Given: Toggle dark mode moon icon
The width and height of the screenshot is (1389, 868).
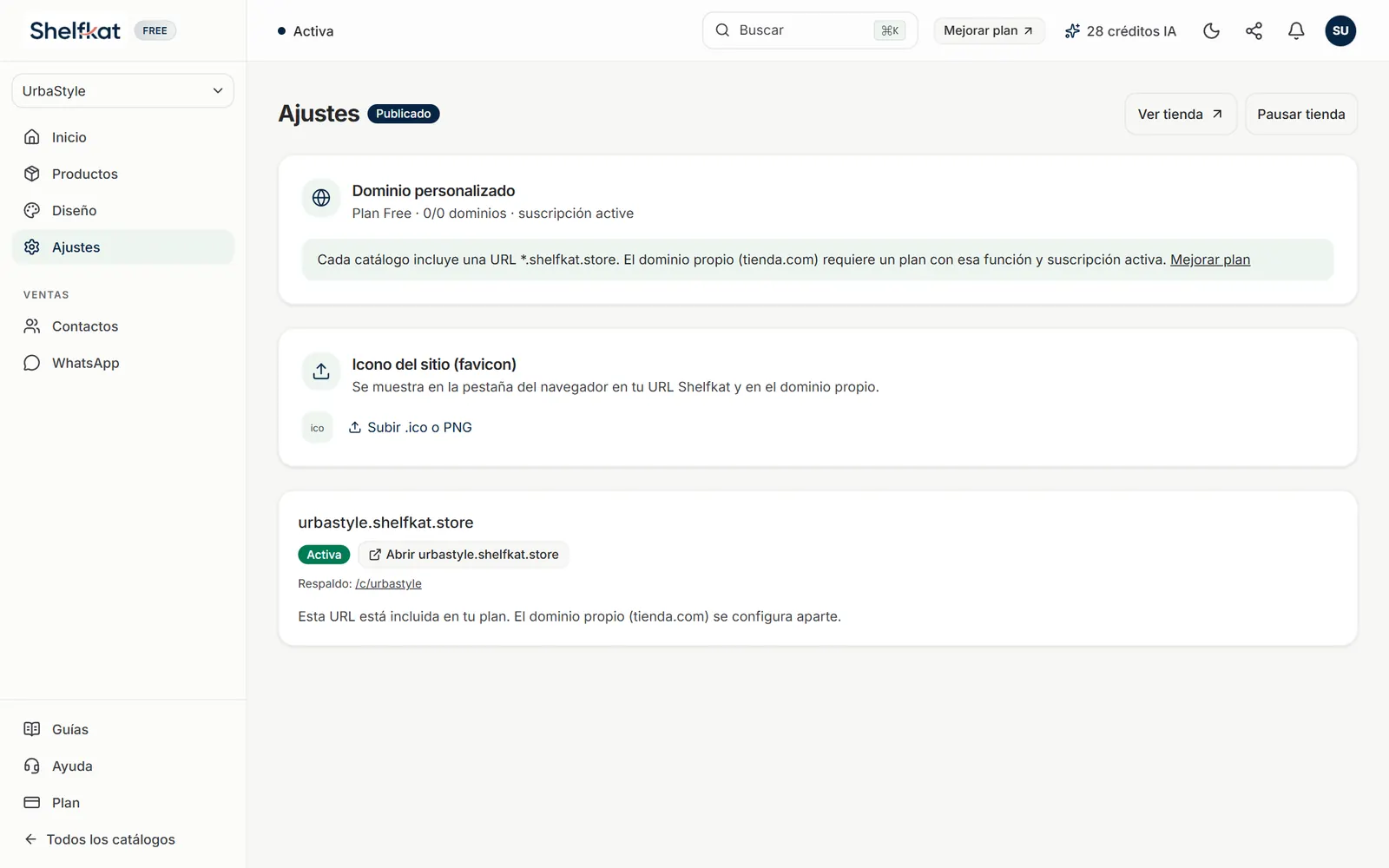Looking at the screenshot, I should point(1211,31).
